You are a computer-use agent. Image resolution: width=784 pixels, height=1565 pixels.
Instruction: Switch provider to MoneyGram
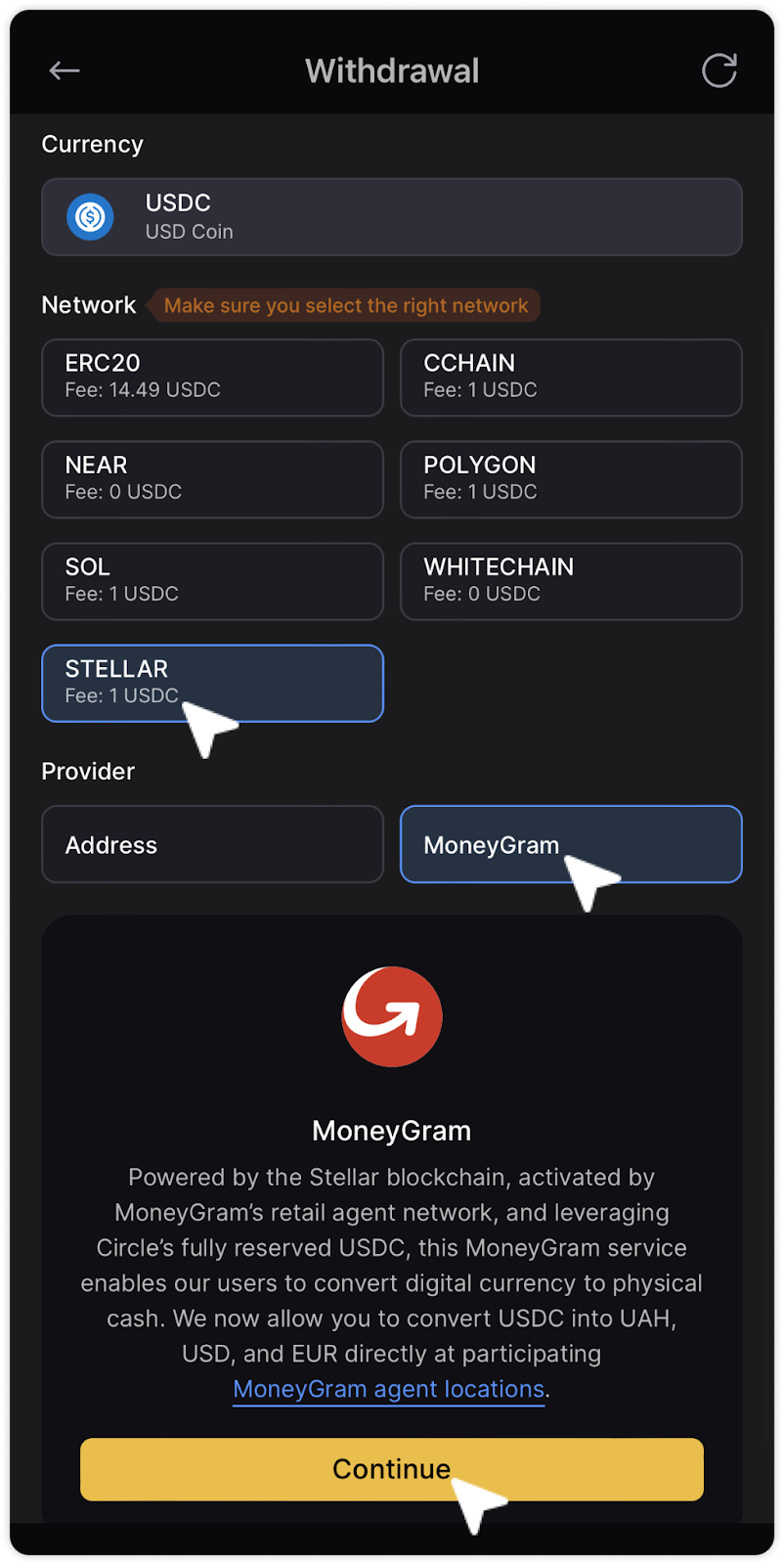pos(571,844)
